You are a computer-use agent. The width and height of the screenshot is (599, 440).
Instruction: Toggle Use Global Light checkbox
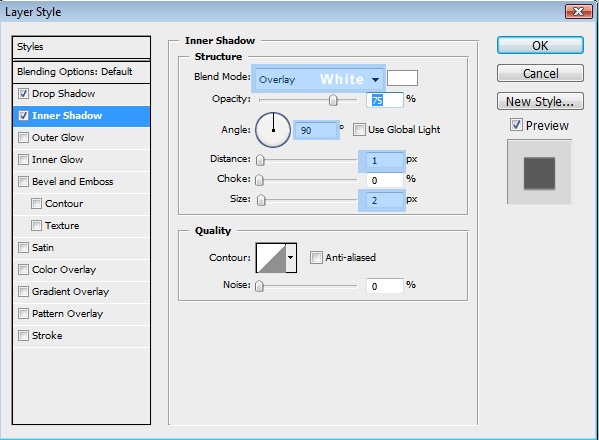pos(359,129)
